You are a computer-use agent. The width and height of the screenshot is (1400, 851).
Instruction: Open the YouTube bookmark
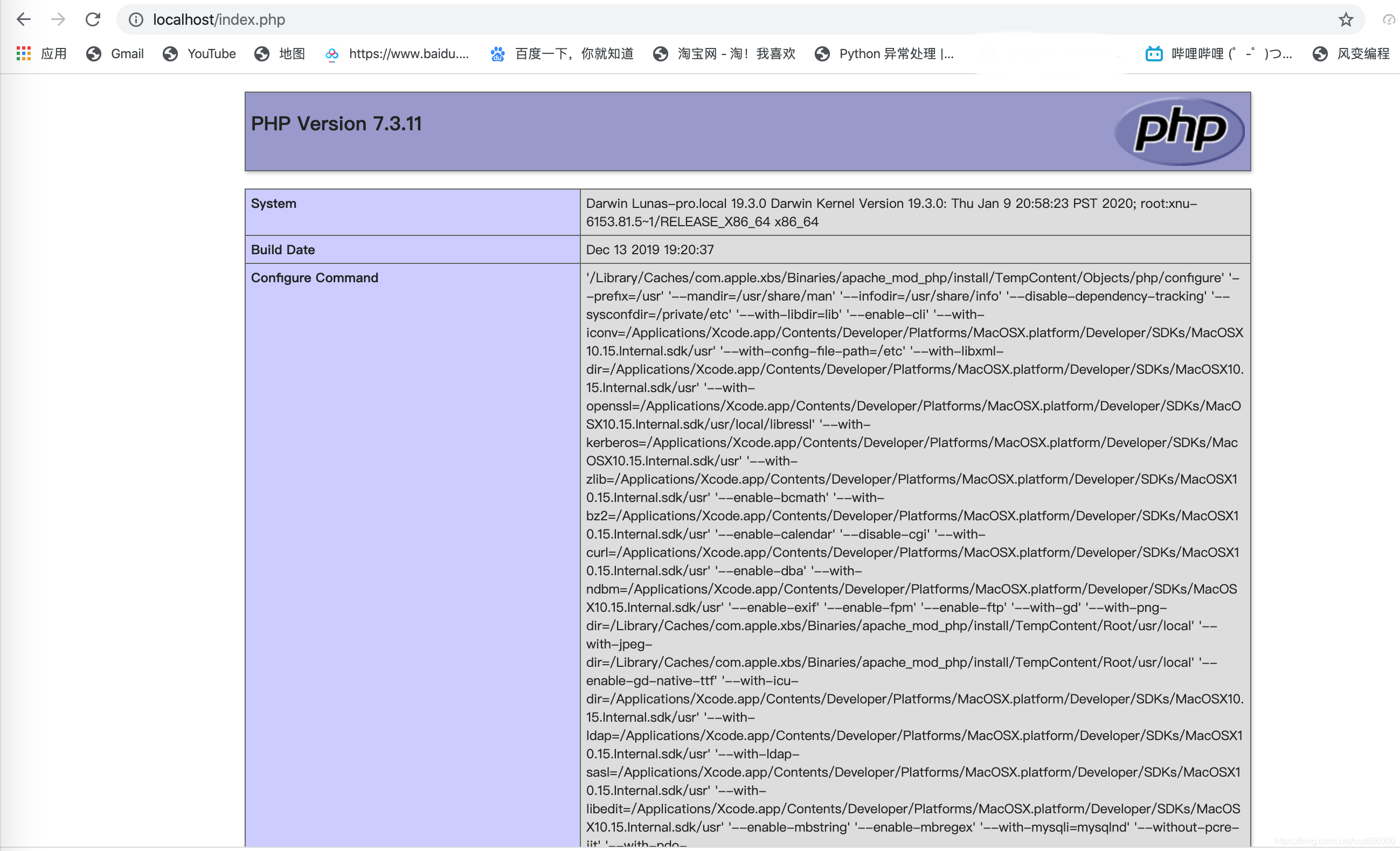tap(200, 54)
